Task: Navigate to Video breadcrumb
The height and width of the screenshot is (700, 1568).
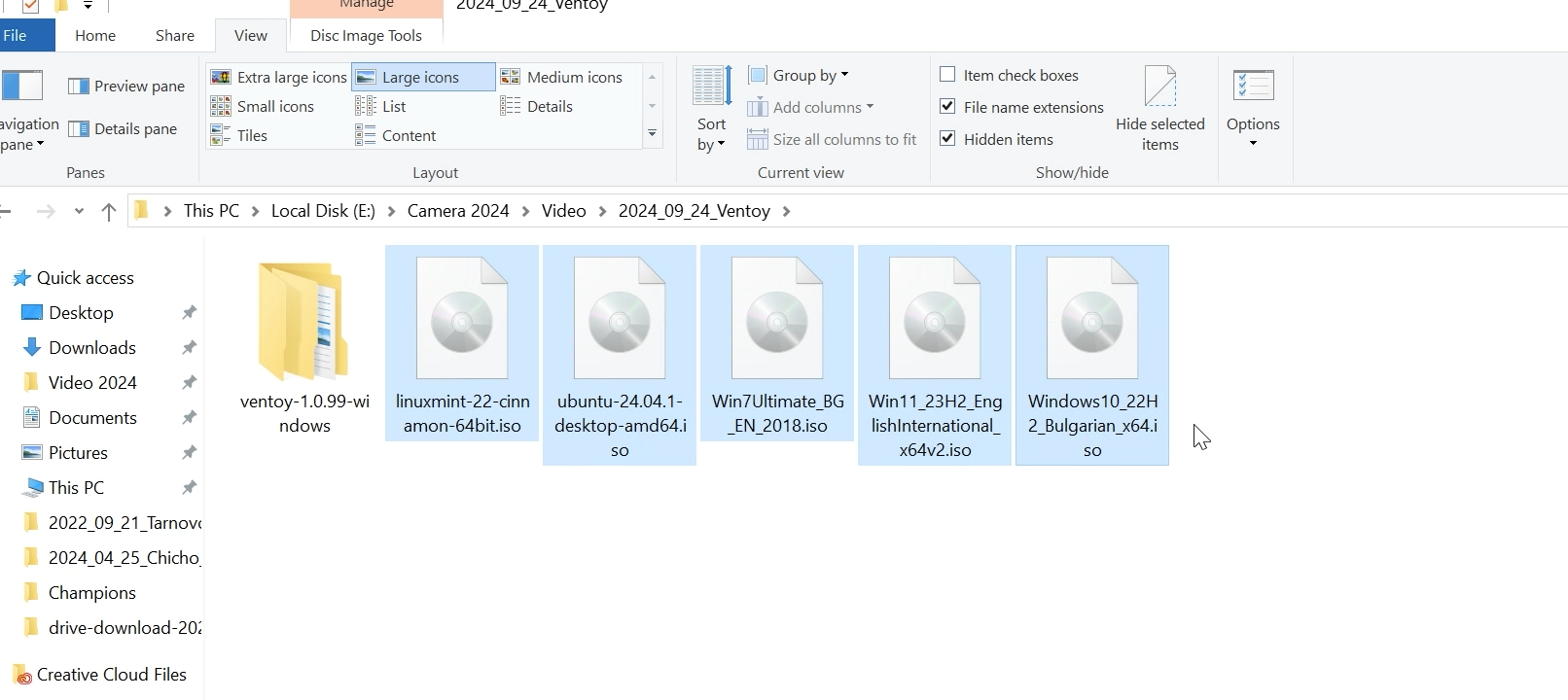Action: coord(564,211)
